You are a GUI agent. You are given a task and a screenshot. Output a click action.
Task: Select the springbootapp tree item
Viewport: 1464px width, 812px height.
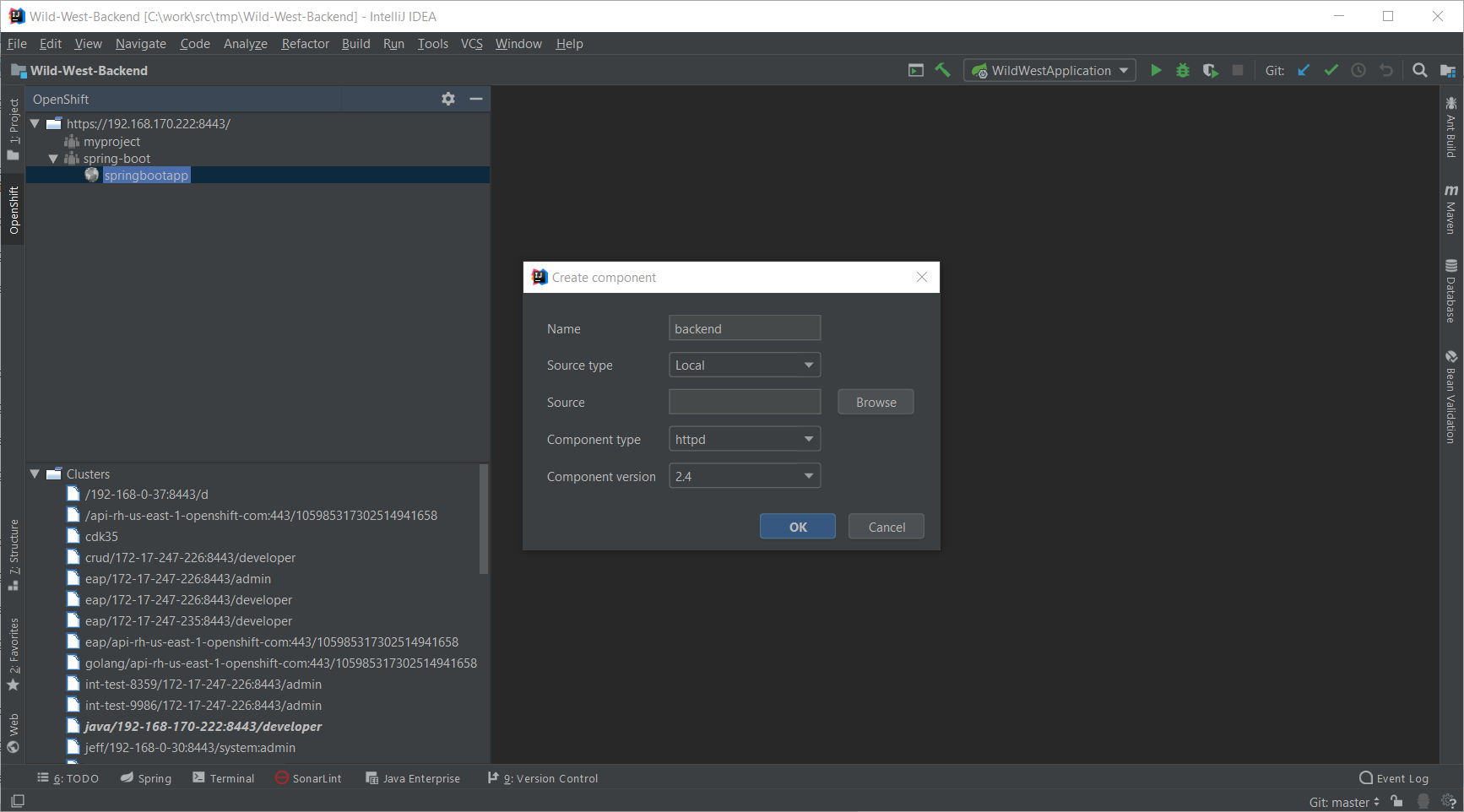click(x=146, y=176)
